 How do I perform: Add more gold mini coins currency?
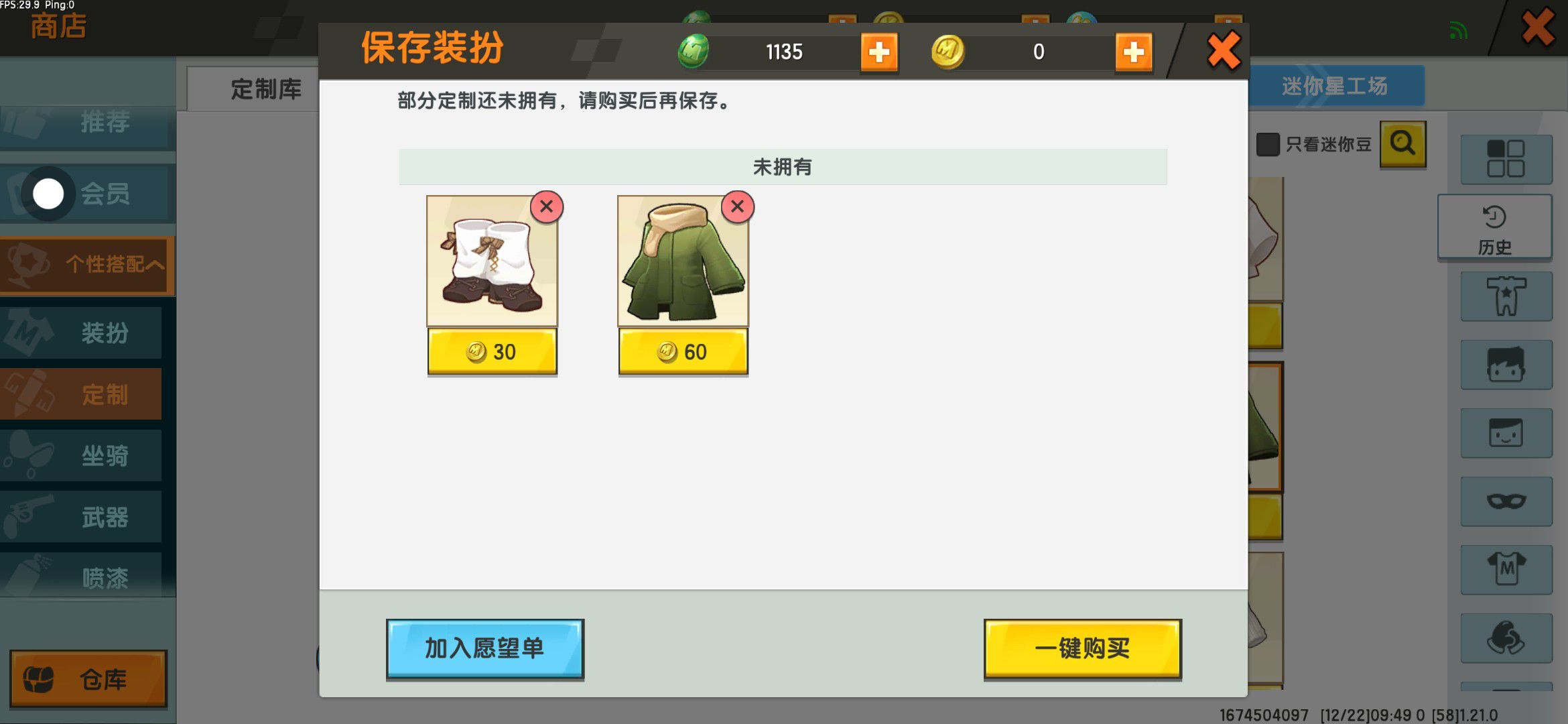[x=1133, y=52]
